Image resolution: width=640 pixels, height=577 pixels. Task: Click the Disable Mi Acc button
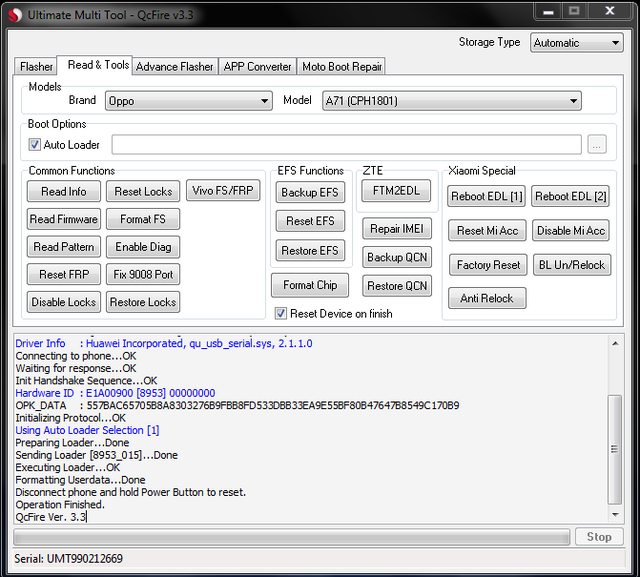pos(571,231)
